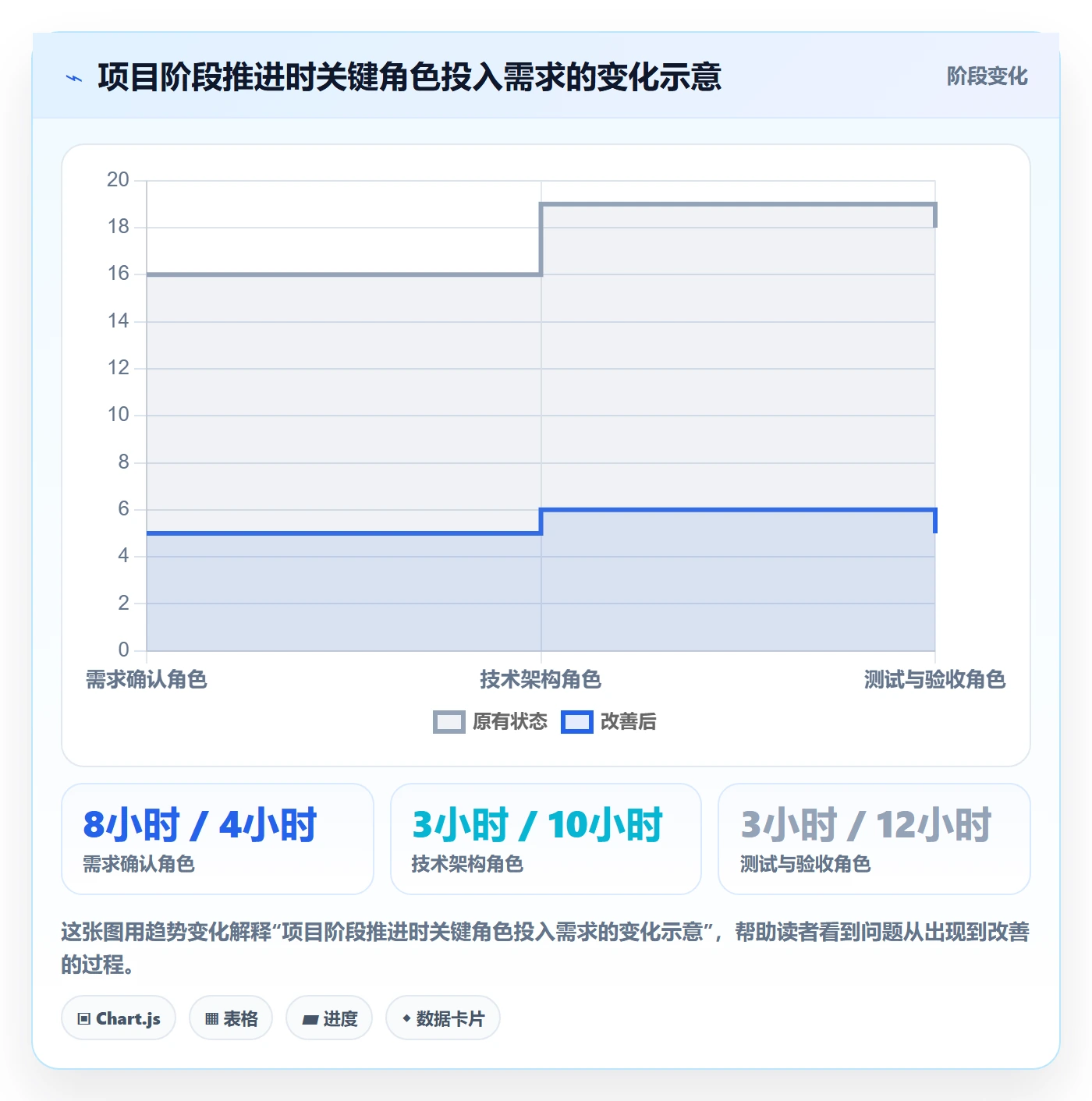Image resolution: width=1092 pixels, height=1101 pixels.
Task: Select the 进度 tag chip
Action: (x=329, y=1018)
